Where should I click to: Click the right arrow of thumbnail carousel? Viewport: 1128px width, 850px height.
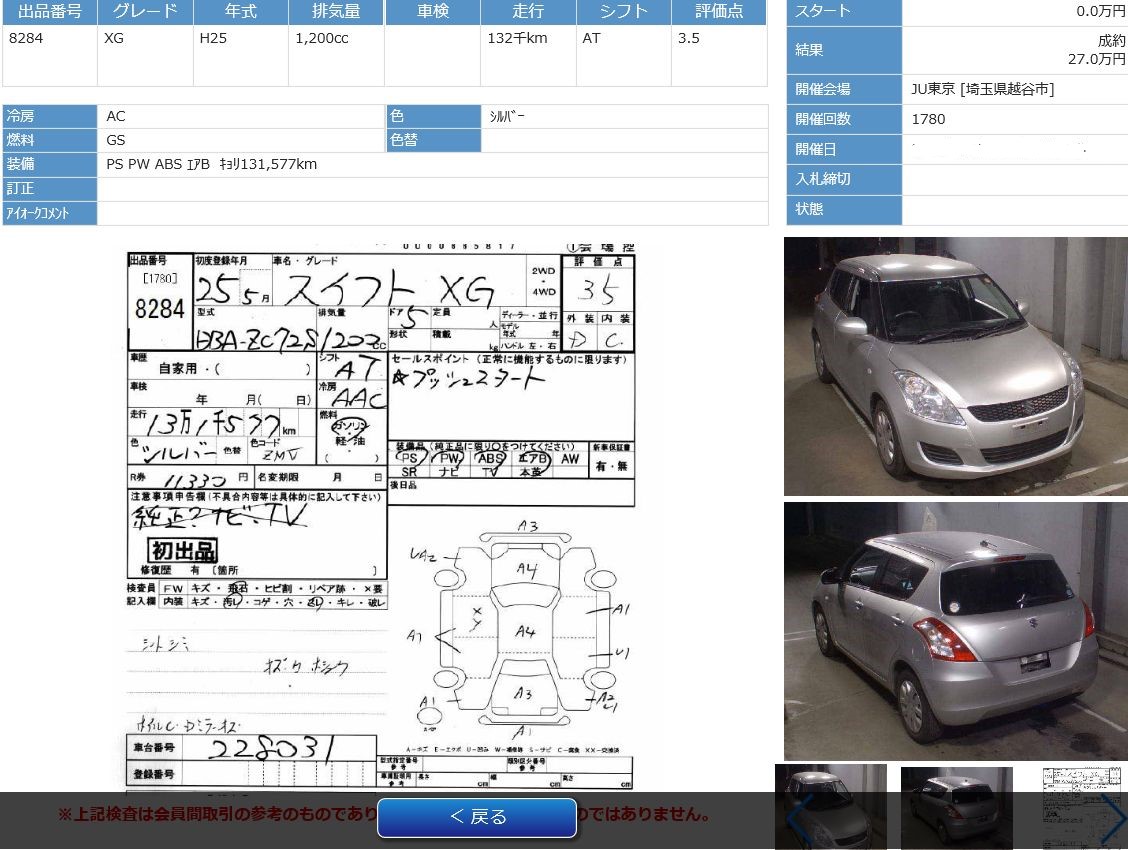tap(1113, 818)
